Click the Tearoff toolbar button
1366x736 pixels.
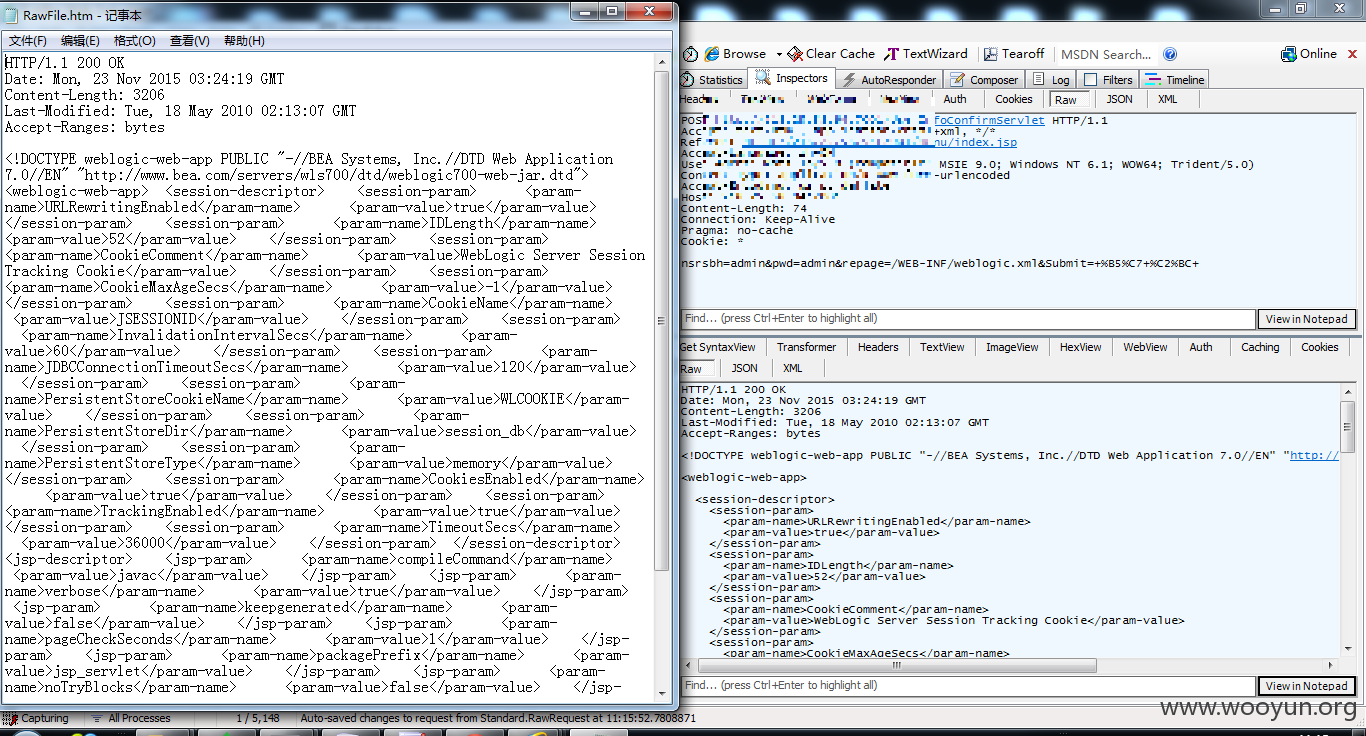1014,54
